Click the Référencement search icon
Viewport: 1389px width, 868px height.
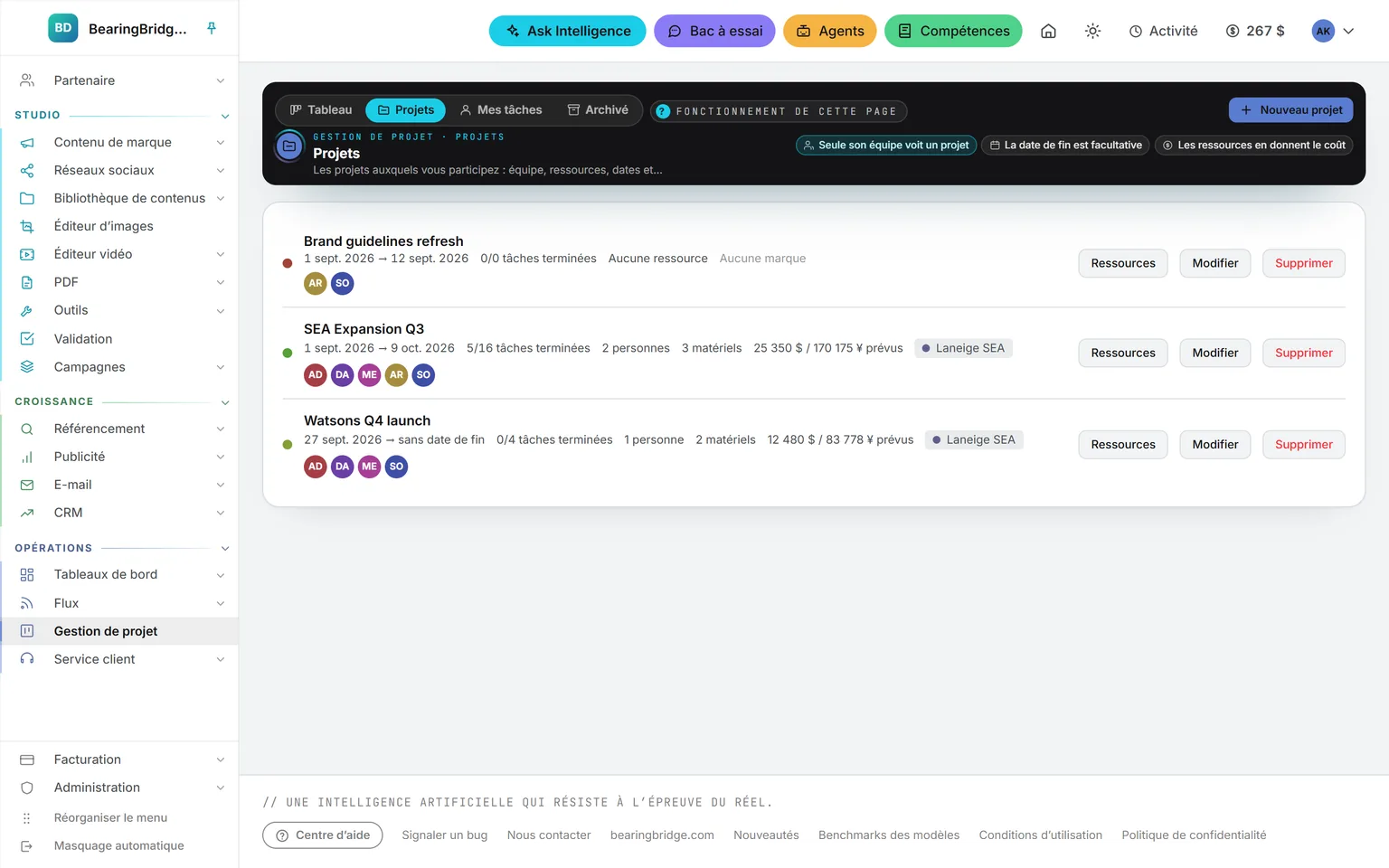click(x=27, y=429)
